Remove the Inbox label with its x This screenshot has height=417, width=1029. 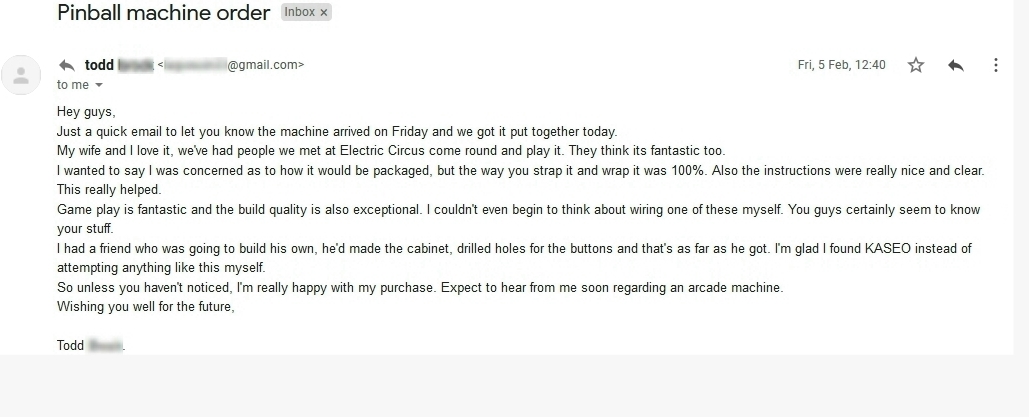pos(324,12)
